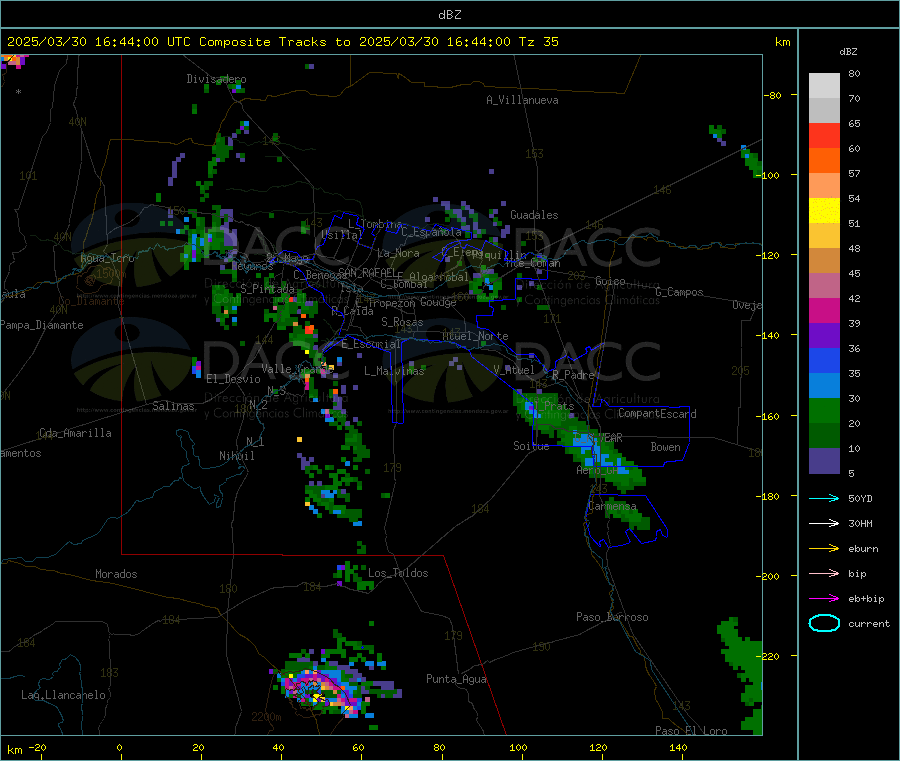900x761 pixels.
Task: Click the L_Malvinas place label
Action: 394,371
